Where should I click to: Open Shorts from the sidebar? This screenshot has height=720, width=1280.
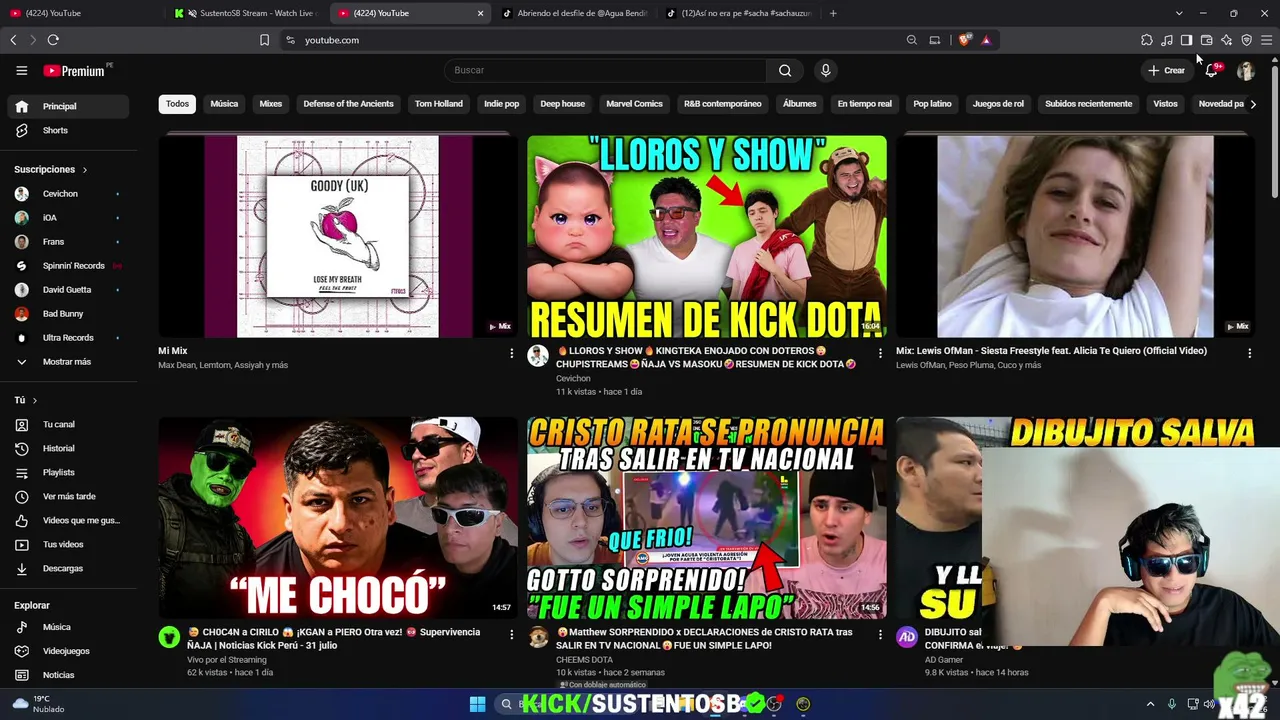(68, 130)
